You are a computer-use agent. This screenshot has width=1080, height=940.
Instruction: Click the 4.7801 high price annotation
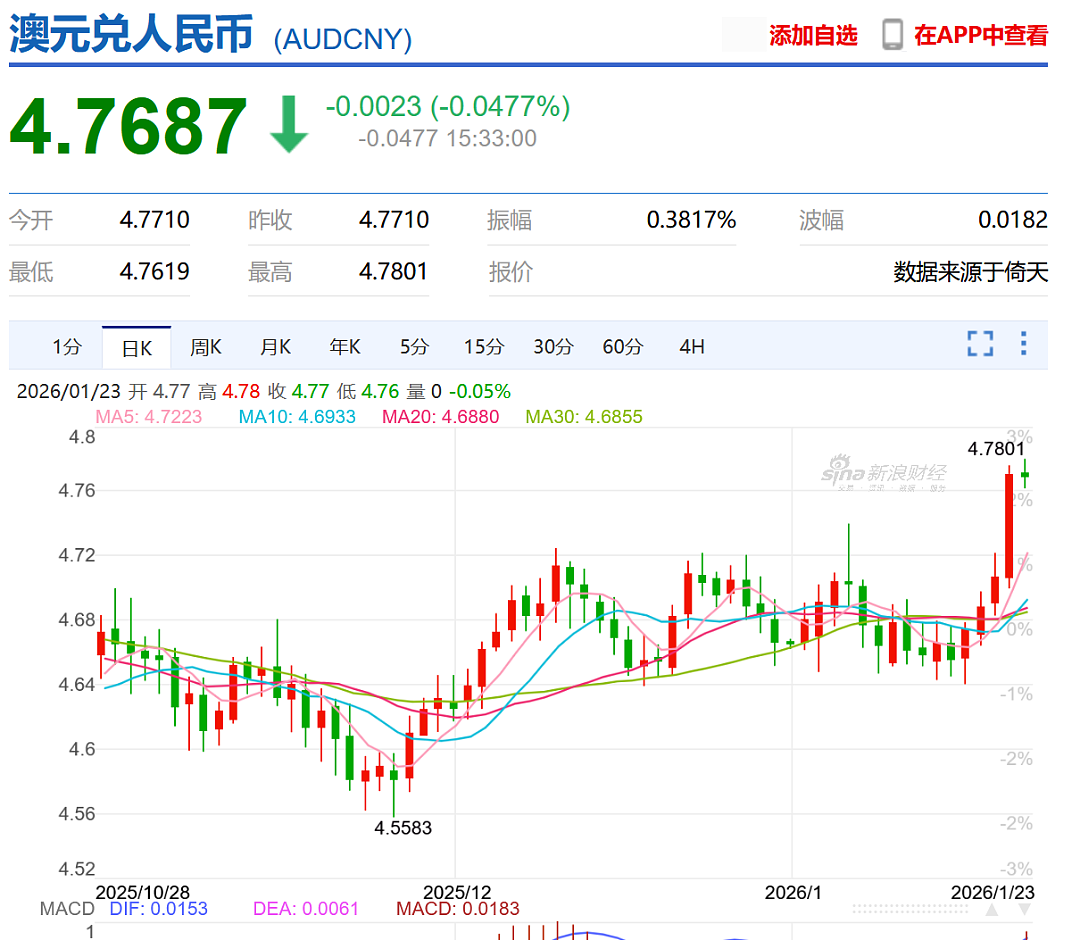tap(996, 449)
